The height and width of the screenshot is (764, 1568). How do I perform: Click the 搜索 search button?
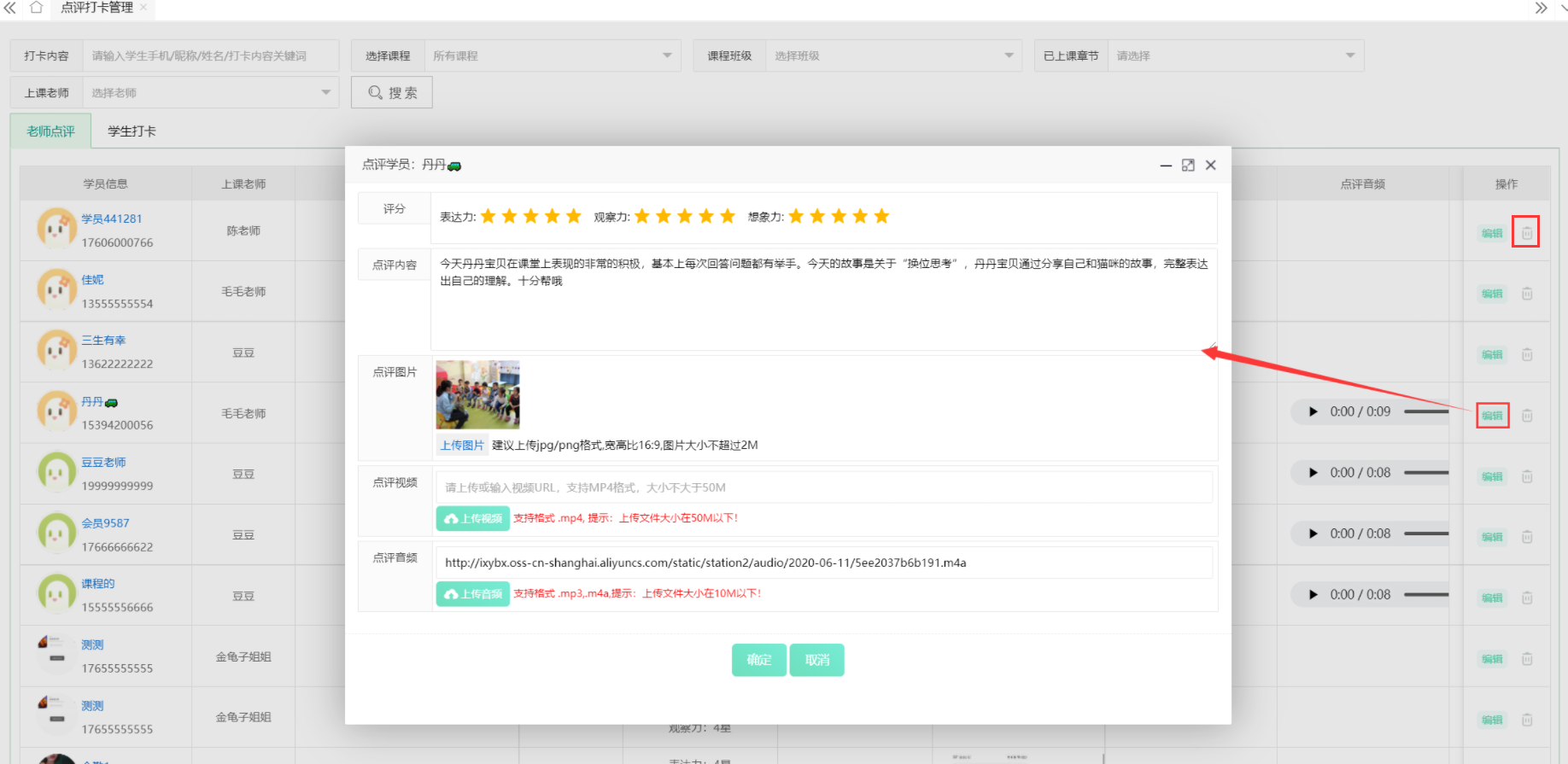pos(392,92)
